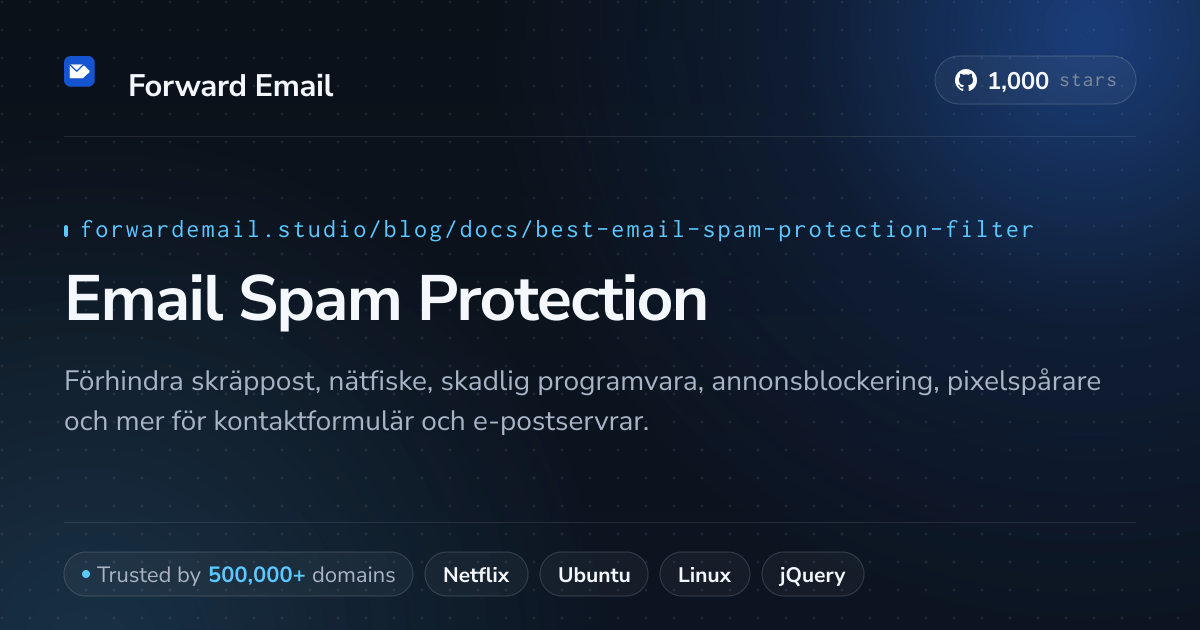Click the Email Spam Protection heading
The width and height of the screenshot is (1200, 630).
(386, 298)
